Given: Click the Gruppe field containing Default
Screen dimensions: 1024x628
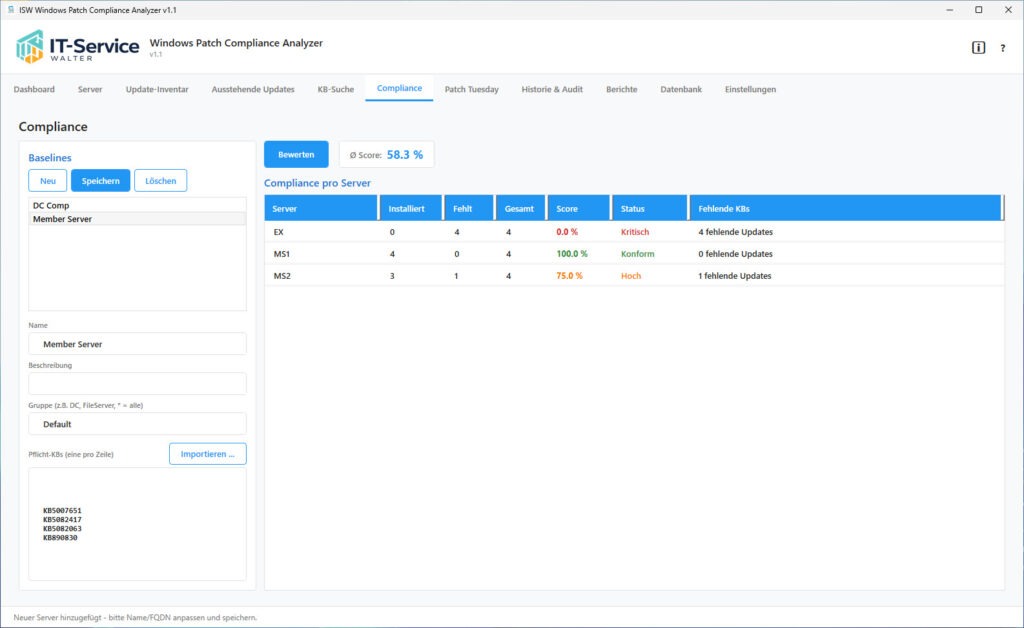Looking at the screenshot, I should click(x=137, y=423).
